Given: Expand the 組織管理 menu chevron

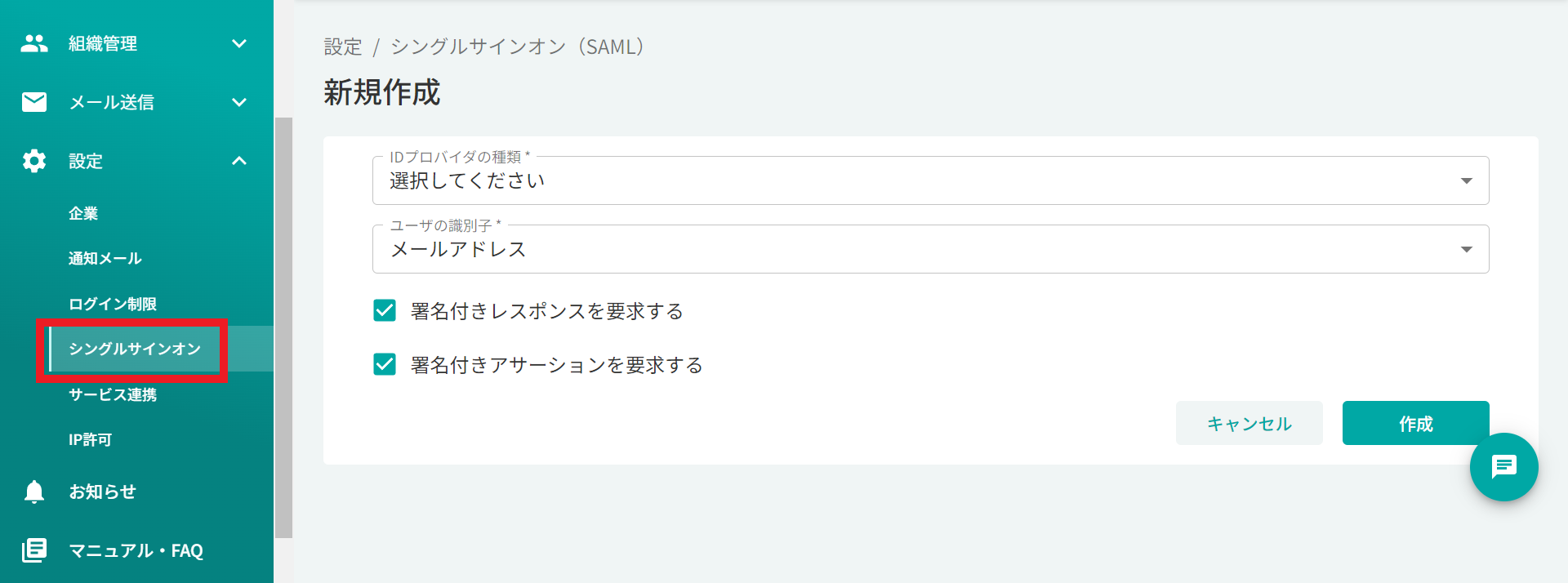Looking at the screenshot, I should tap(239, 43).
